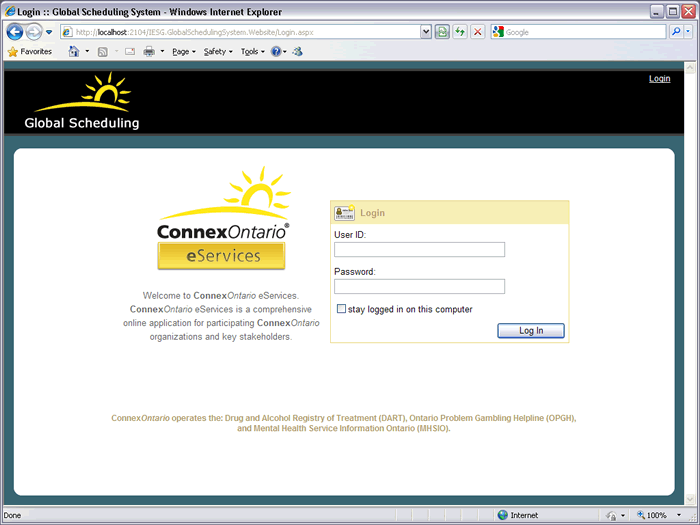Click the Log In button

(531, 331)
